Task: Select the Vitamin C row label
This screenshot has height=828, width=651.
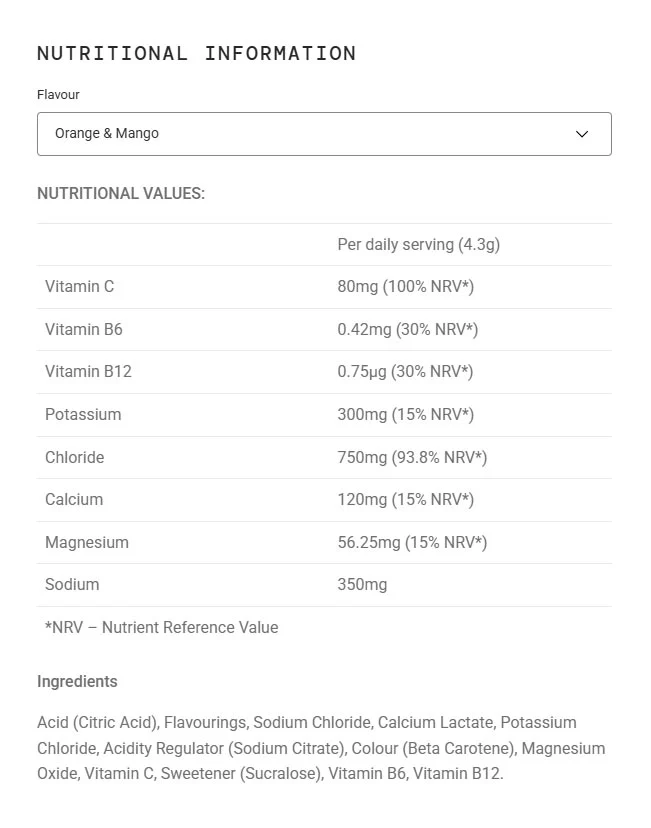Action: (x=79, y=286)
